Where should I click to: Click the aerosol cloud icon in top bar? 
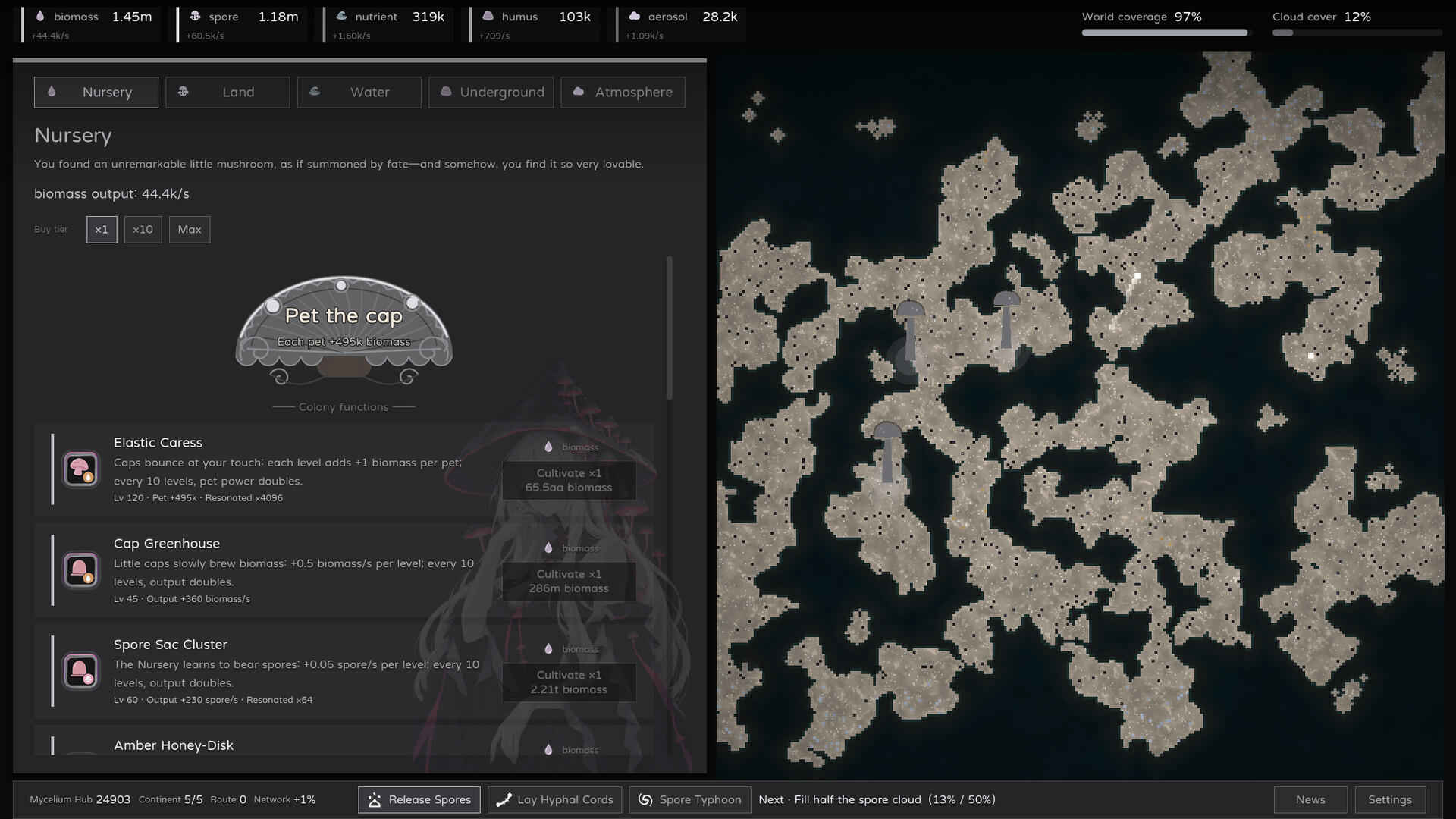coord(635,16)
